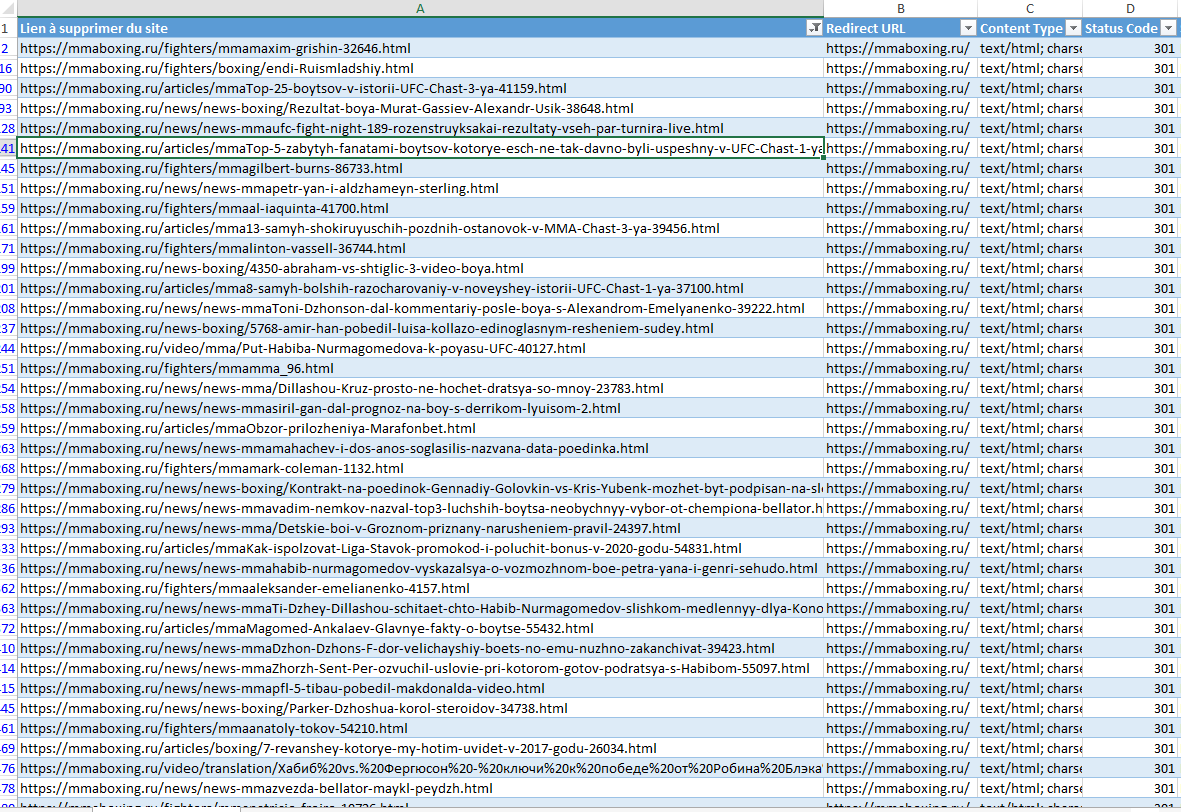Viewport: 1181px width, 812px height.
Task: Click the column C header
Action: pos(1029,9)
